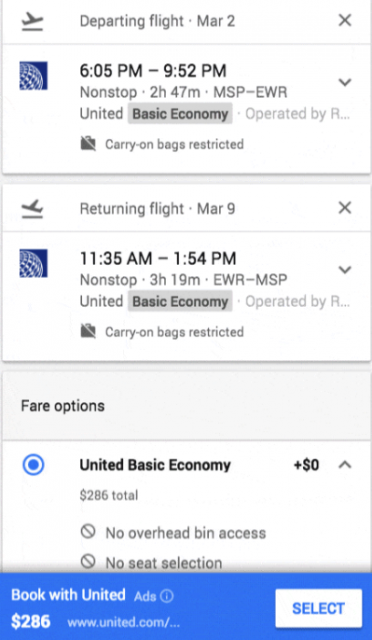
Task: Click the Fare options heading
Action: [63, 406]
